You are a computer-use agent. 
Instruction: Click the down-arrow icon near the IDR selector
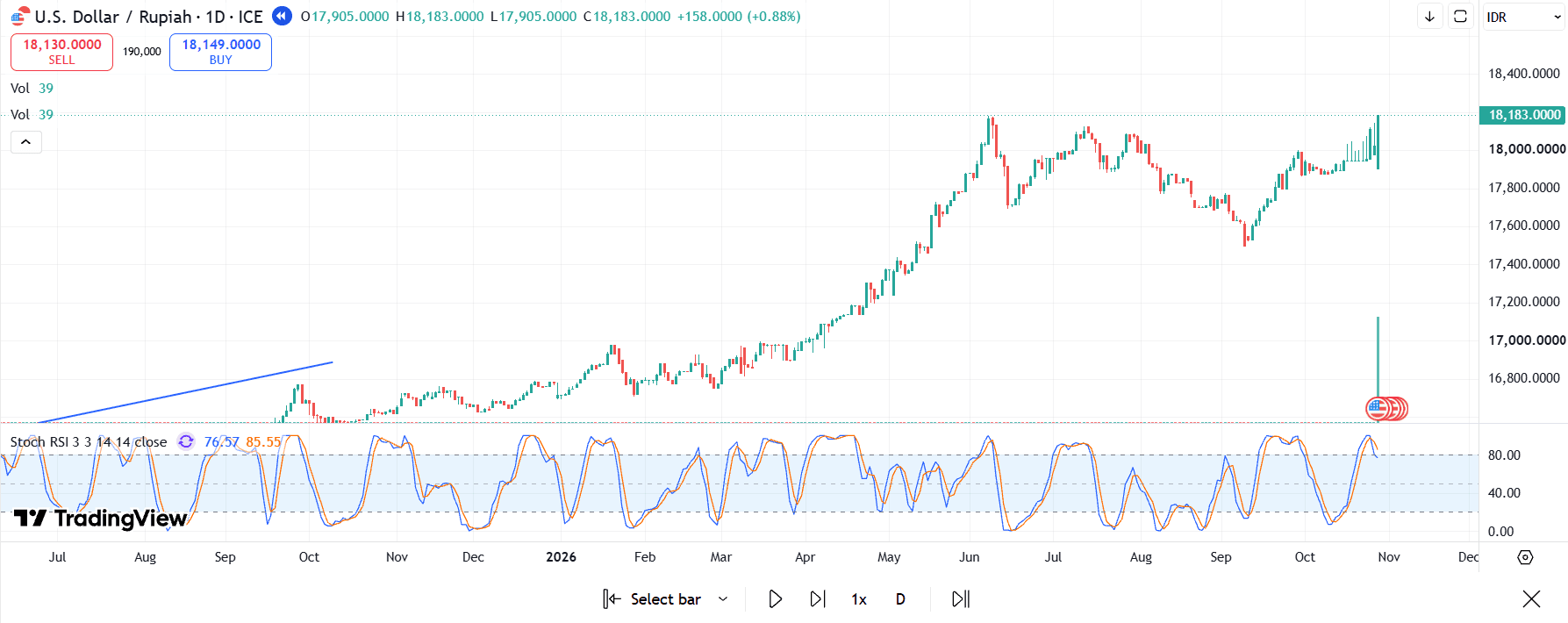(x=1430, y=17)
